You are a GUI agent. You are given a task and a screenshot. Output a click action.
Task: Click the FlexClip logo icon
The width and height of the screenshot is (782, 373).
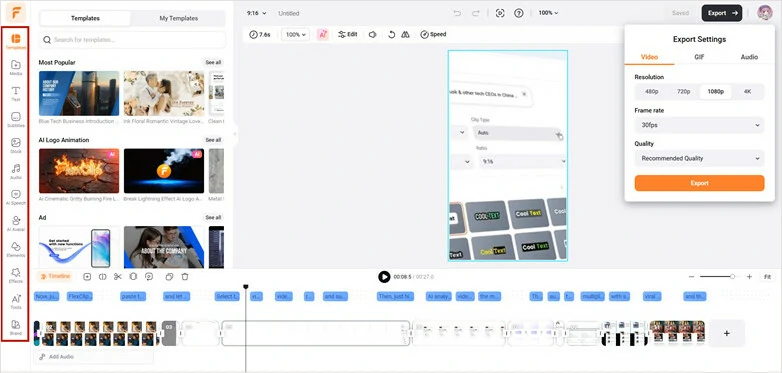coord(16,13)
